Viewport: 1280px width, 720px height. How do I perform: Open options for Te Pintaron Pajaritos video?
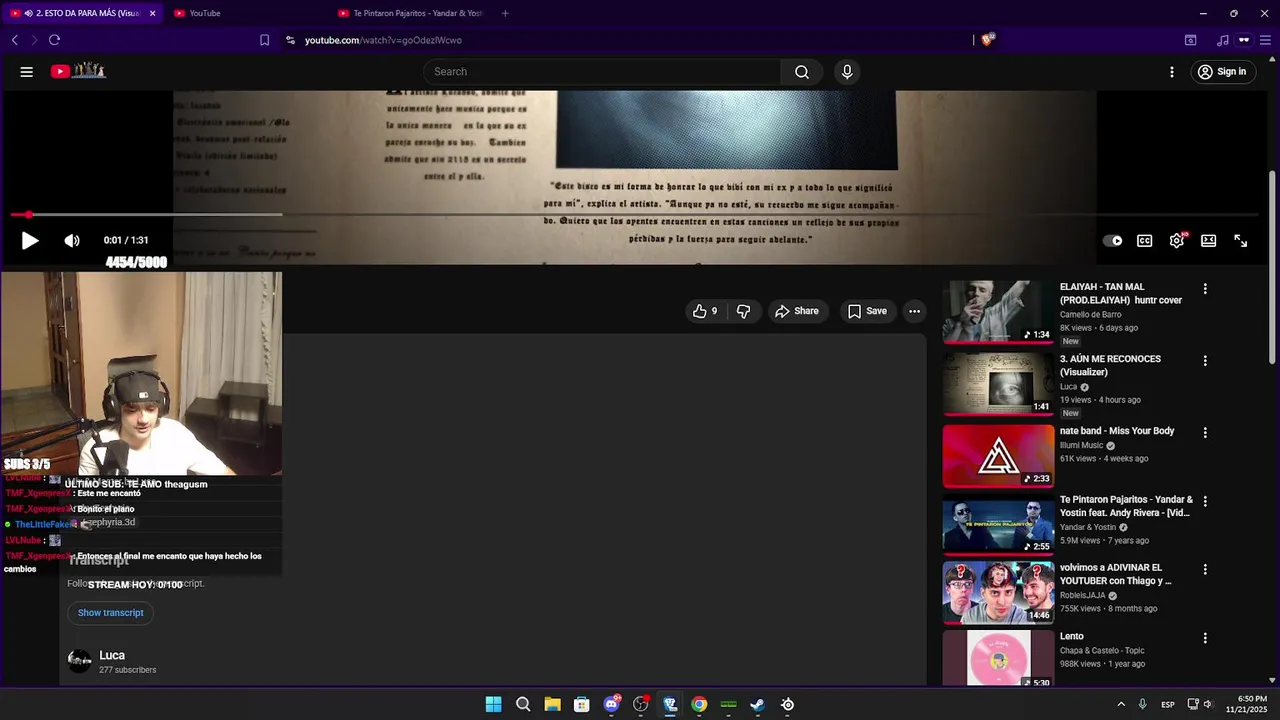tap(1205, 501)
